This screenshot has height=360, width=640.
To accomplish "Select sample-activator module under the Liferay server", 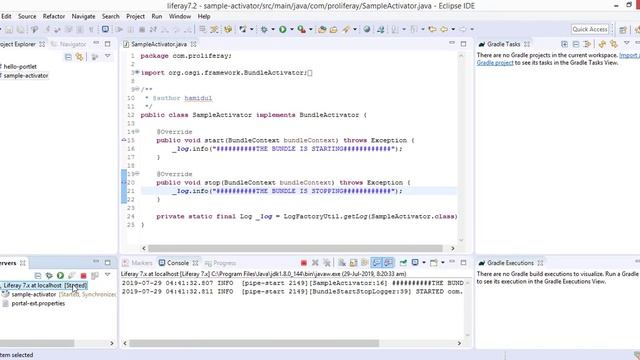I will pyautogui.click(x=34, y=294).
